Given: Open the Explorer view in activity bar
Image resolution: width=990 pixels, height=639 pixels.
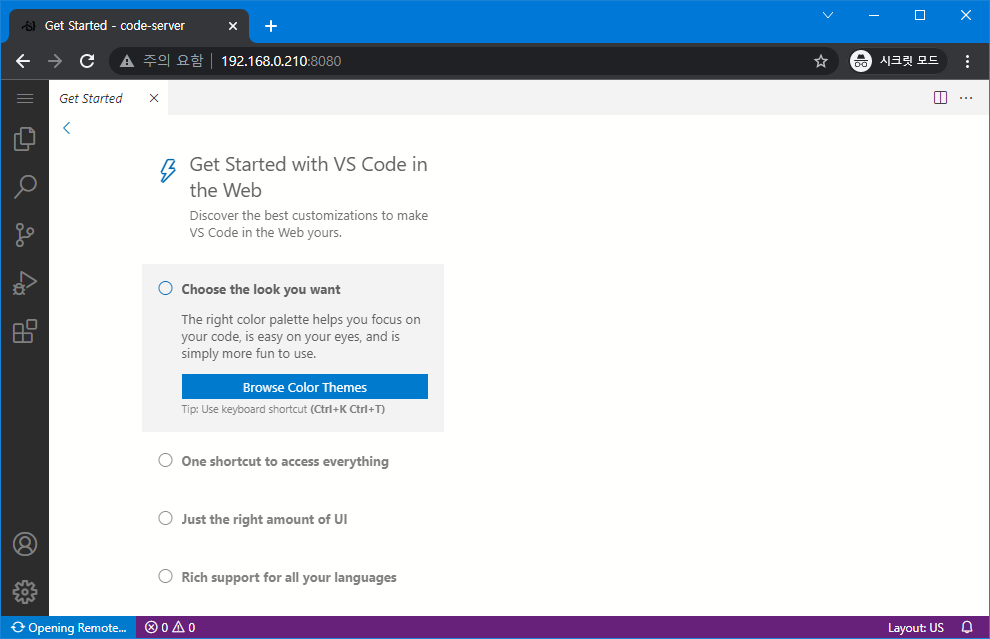Looking at the screenshot, I should click(25, 139).
